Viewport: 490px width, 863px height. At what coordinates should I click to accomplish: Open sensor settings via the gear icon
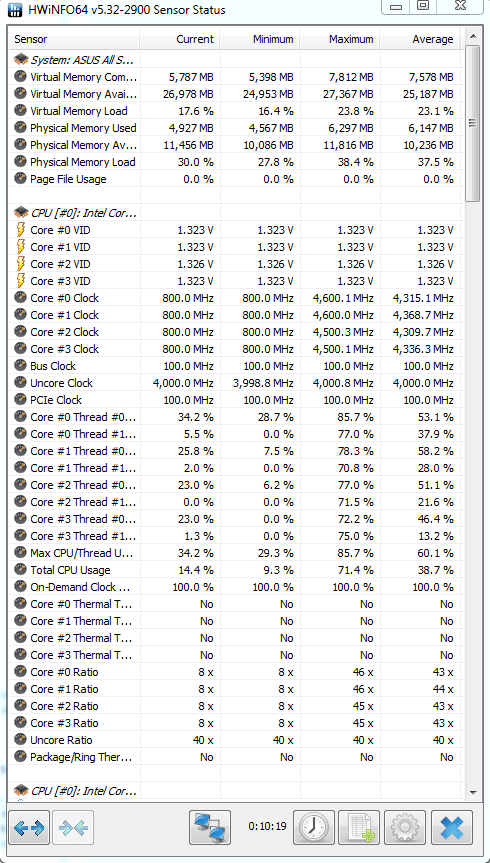pyautogui.click(x=405, y=827)
